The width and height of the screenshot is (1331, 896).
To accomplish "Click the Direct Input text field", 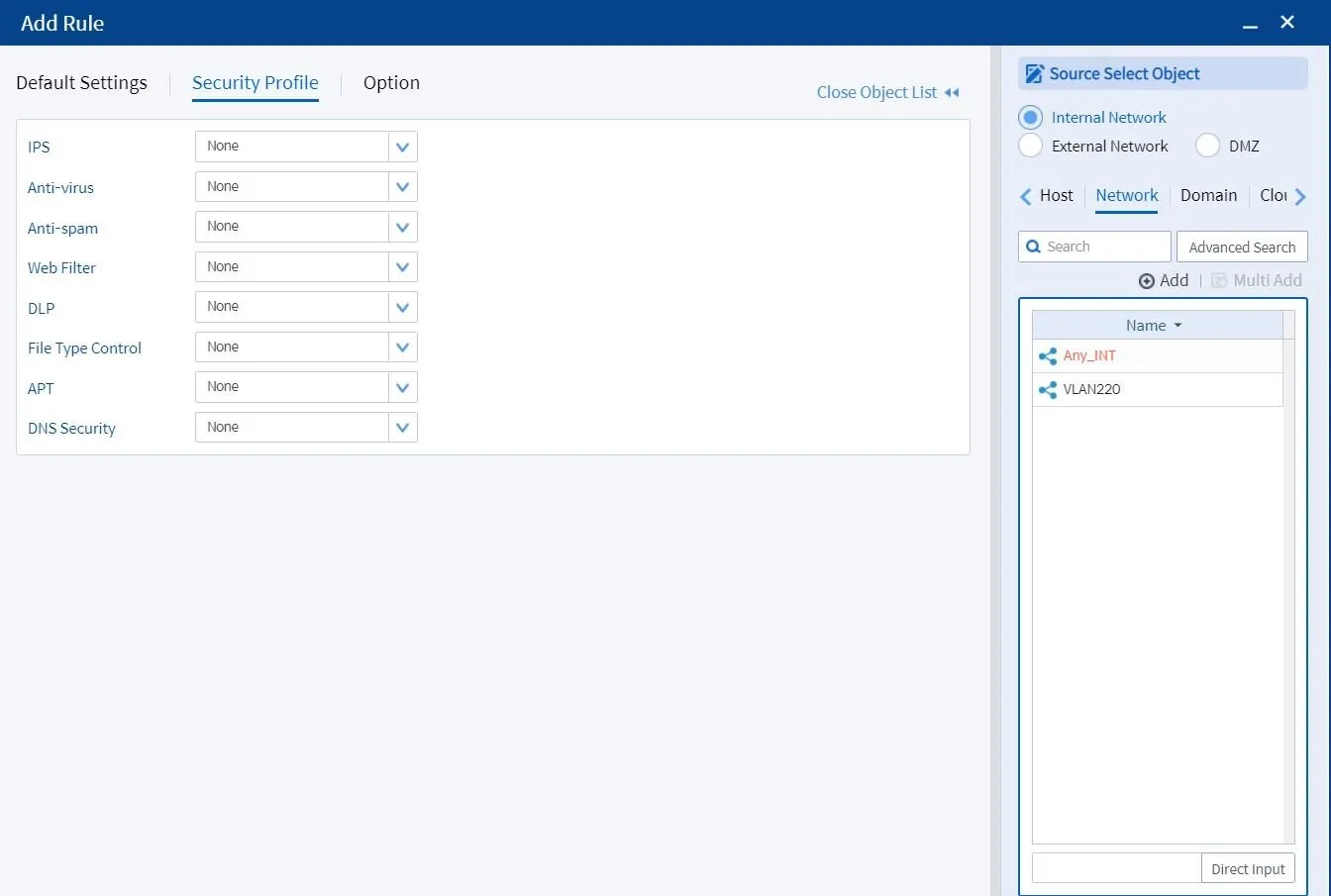I will (1117, 869).
